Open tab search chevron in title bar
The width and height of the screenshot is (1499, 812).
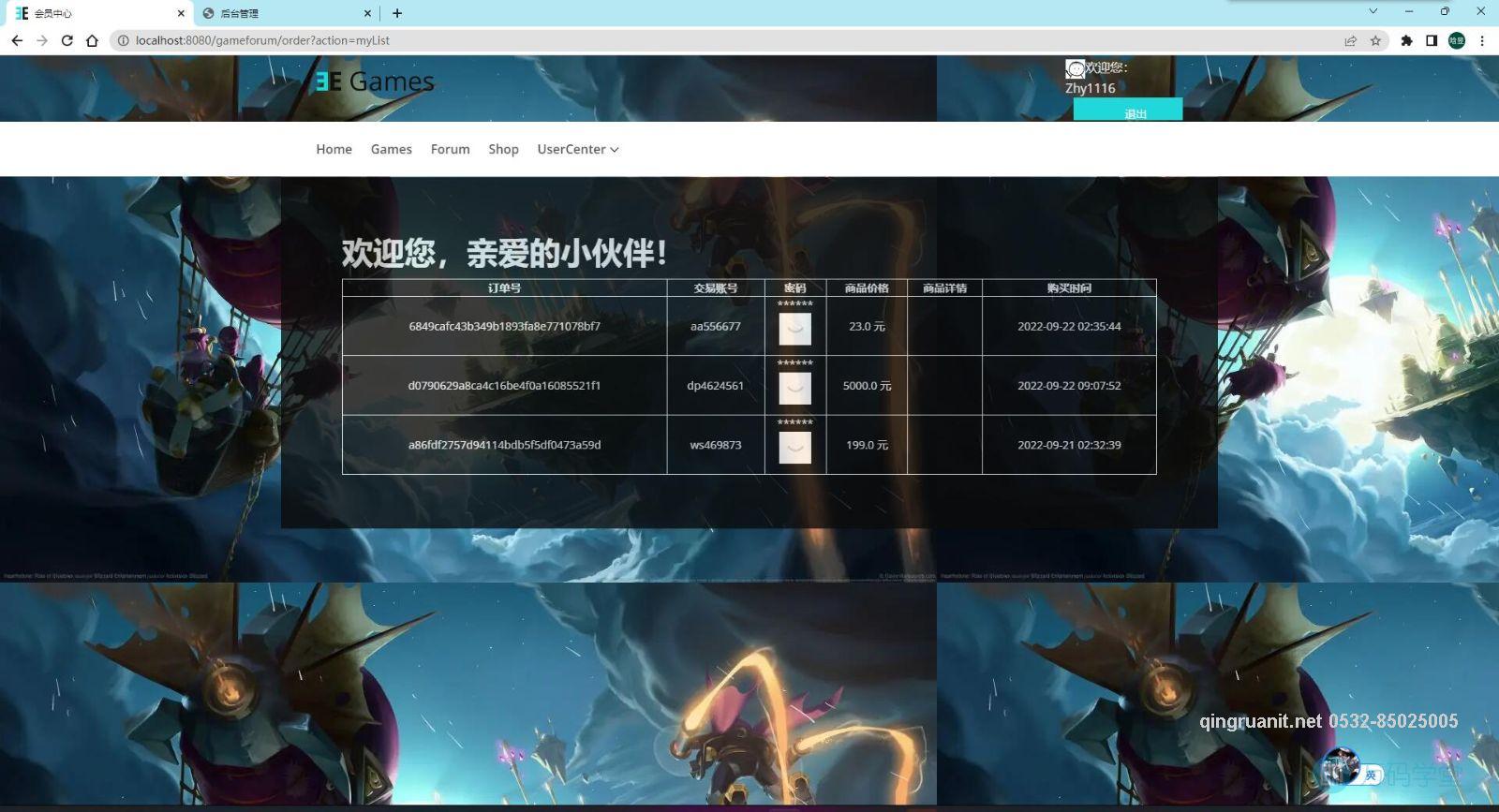click(x=1373, y=11)
